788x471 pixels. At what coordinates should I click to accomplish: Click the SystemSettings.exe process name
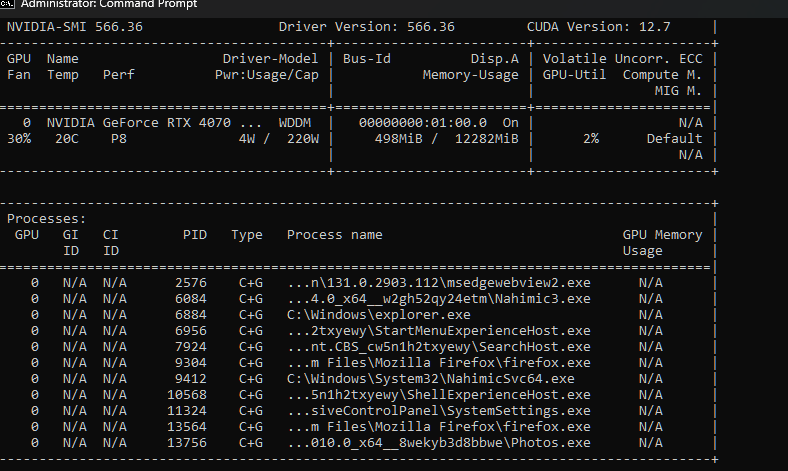coord(439,411)
